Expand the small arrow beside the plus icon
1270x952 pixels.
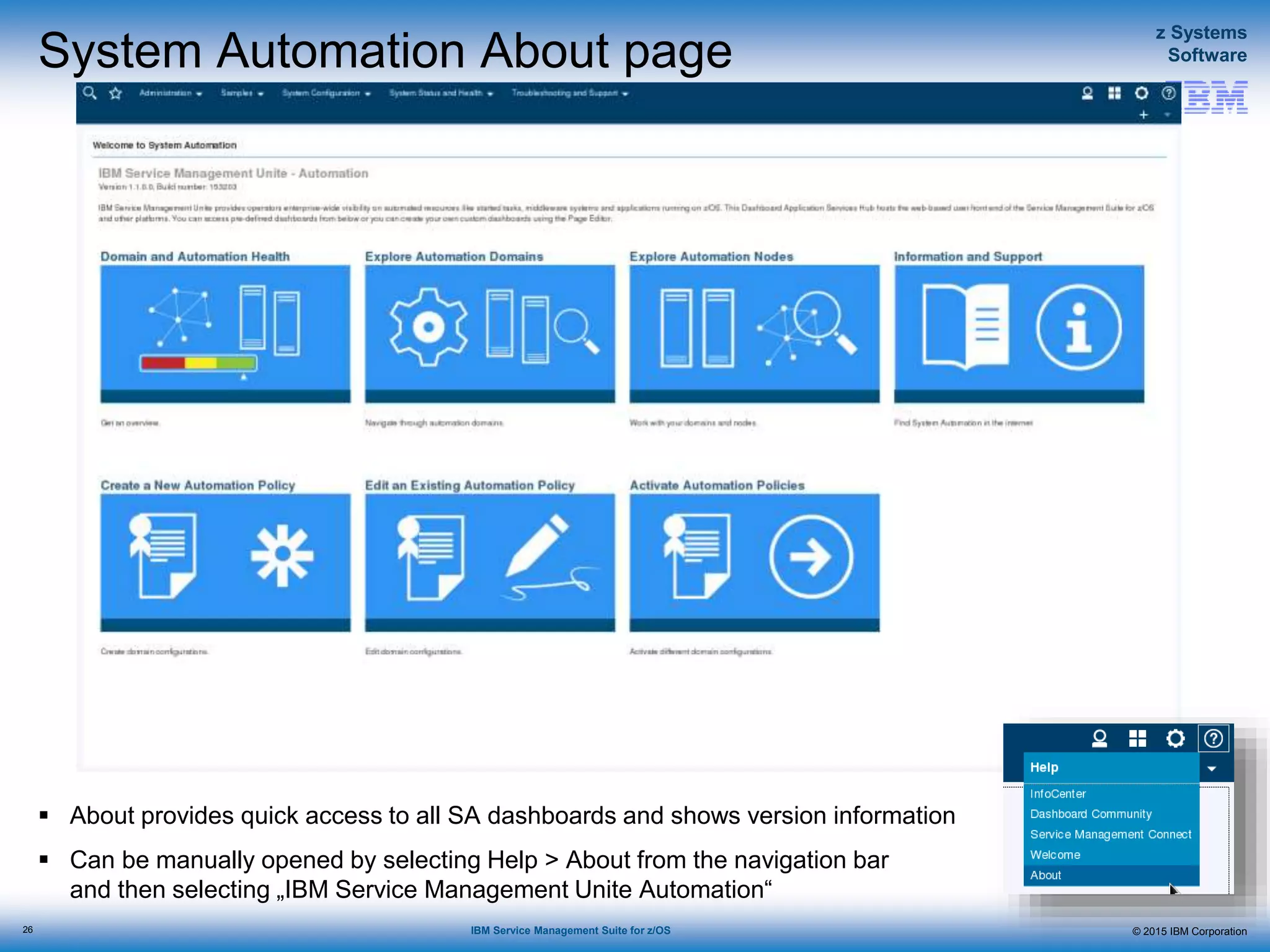coord(1167,115)
